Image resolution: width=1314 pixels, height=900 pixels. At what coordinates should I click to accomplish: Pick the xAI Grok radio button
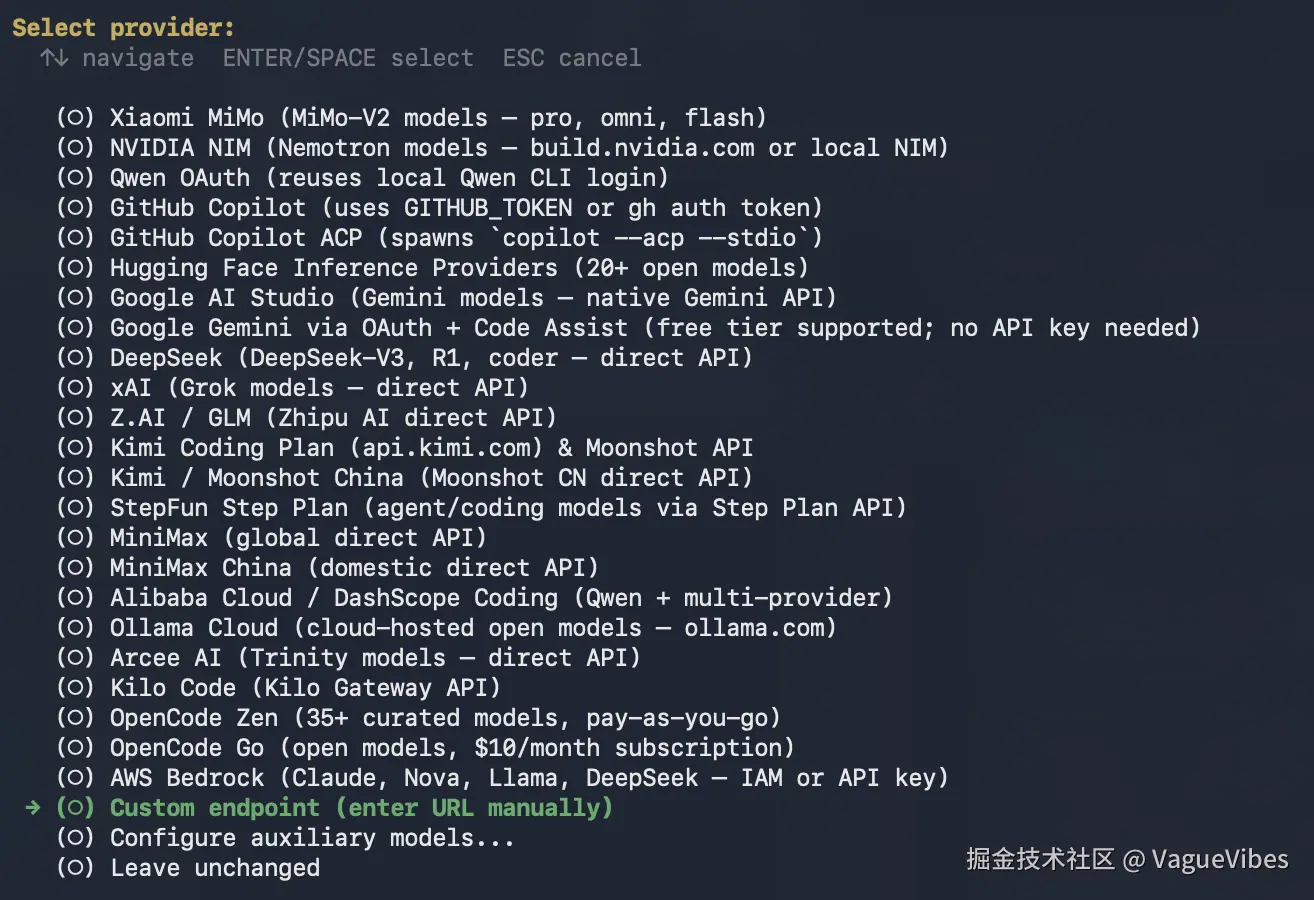pyautogui.click(x=75, y=388)
